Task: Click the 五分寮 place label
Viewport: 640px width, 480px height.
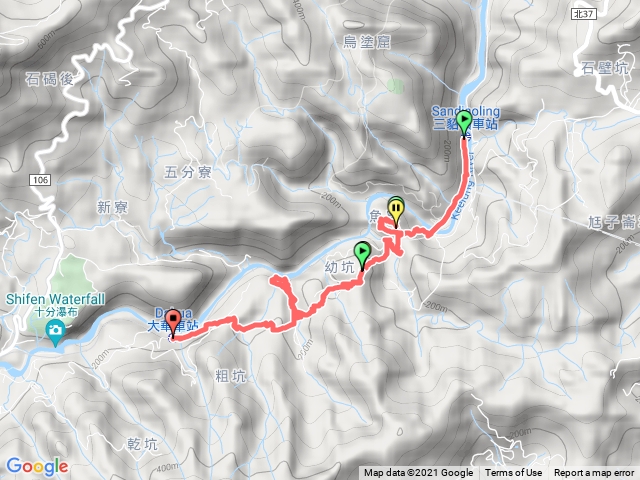Action: click(188, 172)
